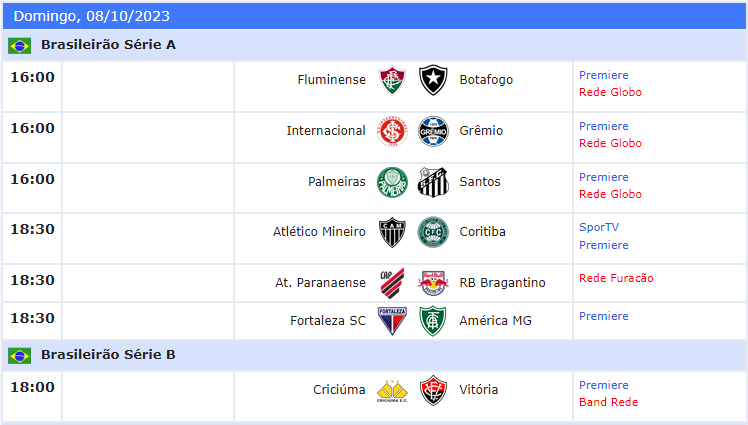Click the Fluminense club crest

[392, 80]
